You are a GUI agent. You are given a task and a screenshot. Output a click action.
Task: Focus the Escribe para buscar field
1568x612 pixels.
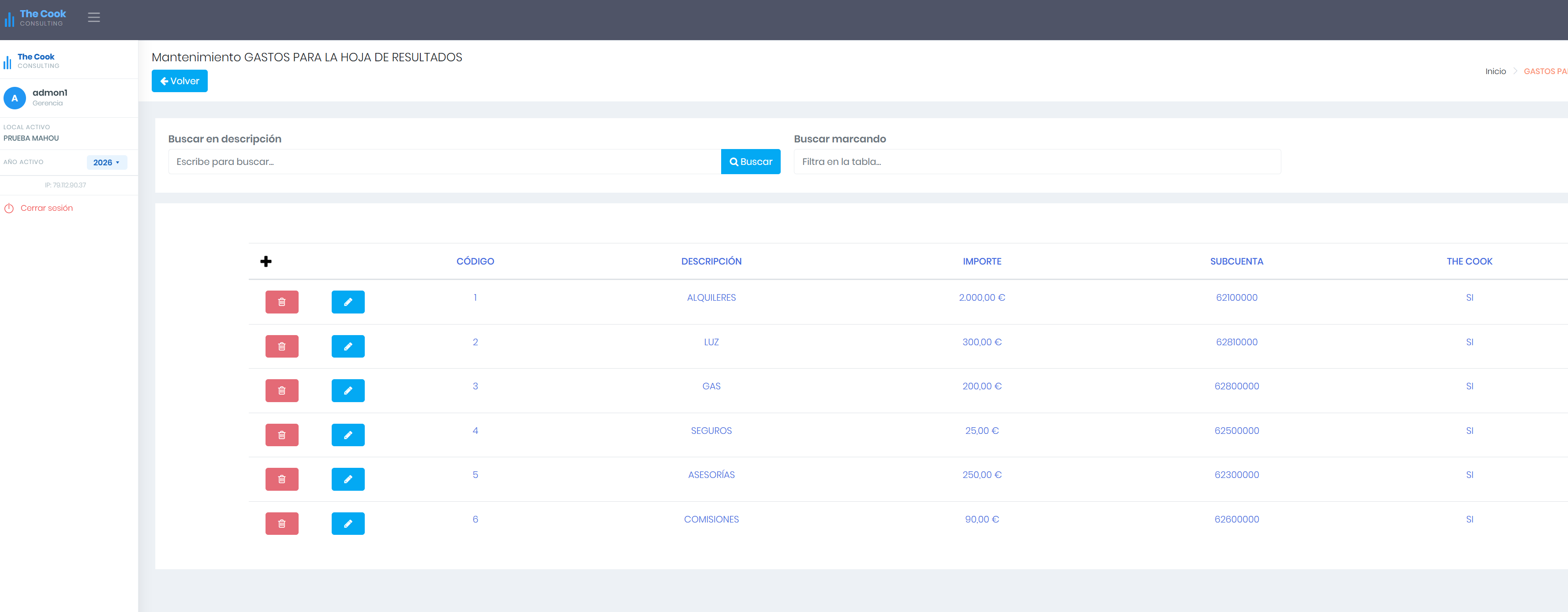pyautogui.click(x=445, y=162)
